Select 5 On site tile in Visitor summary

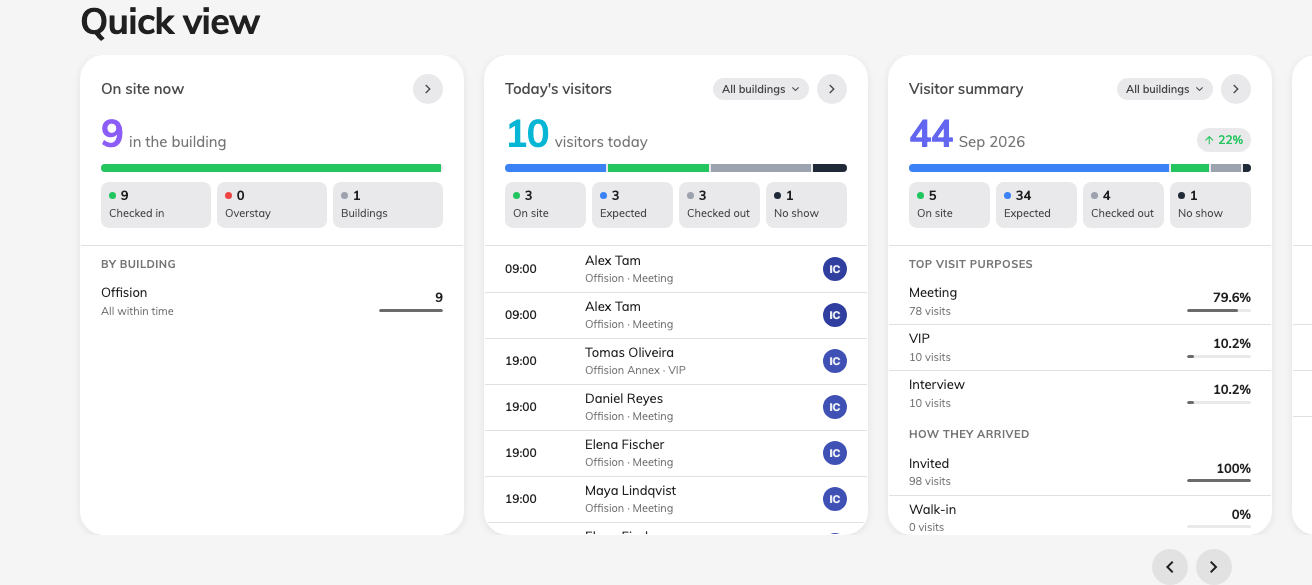tap(949, 204)
